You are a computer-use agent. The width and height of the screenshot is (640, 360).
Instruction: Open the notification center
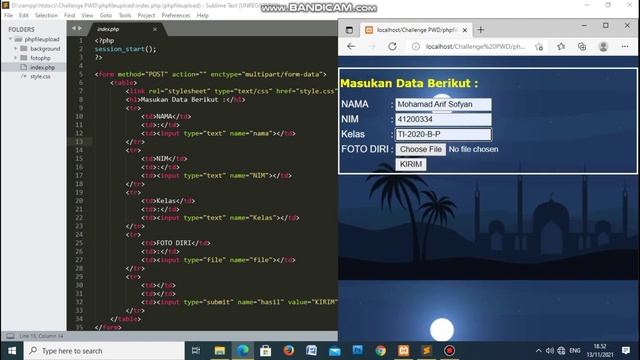click(x=626, y=351)
